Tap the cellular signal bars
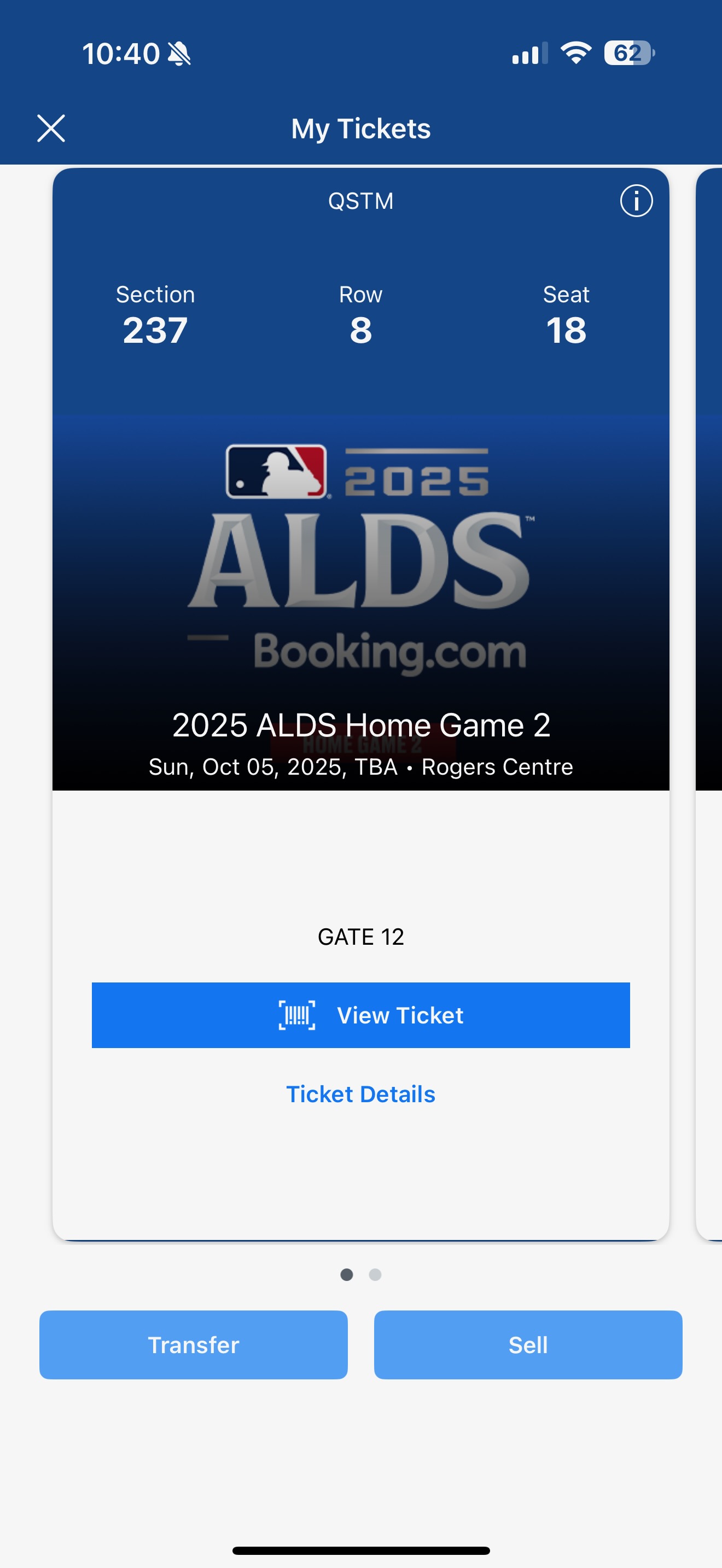 click(529, 54)
